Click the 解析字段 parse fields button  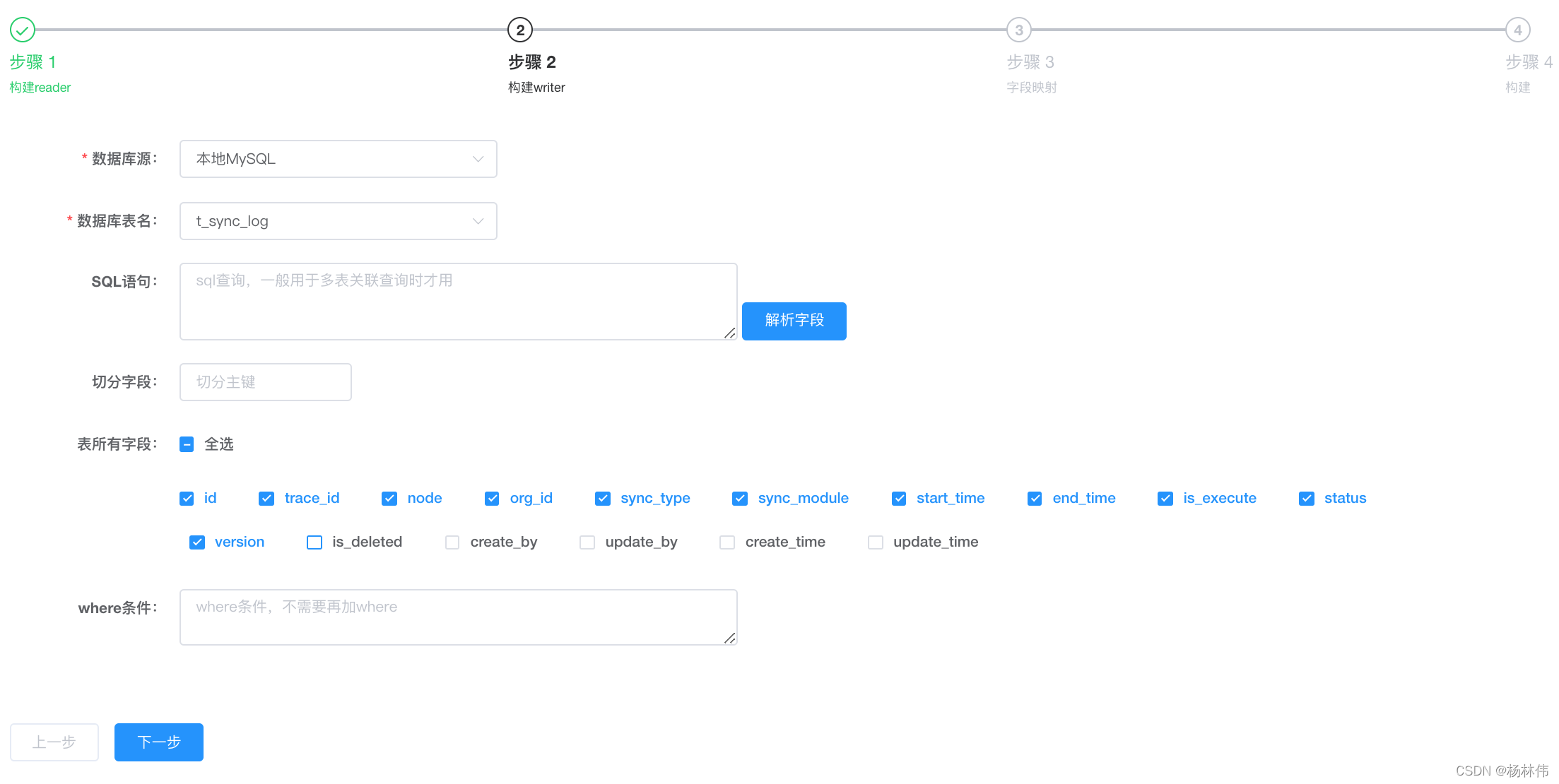point(794,321)
